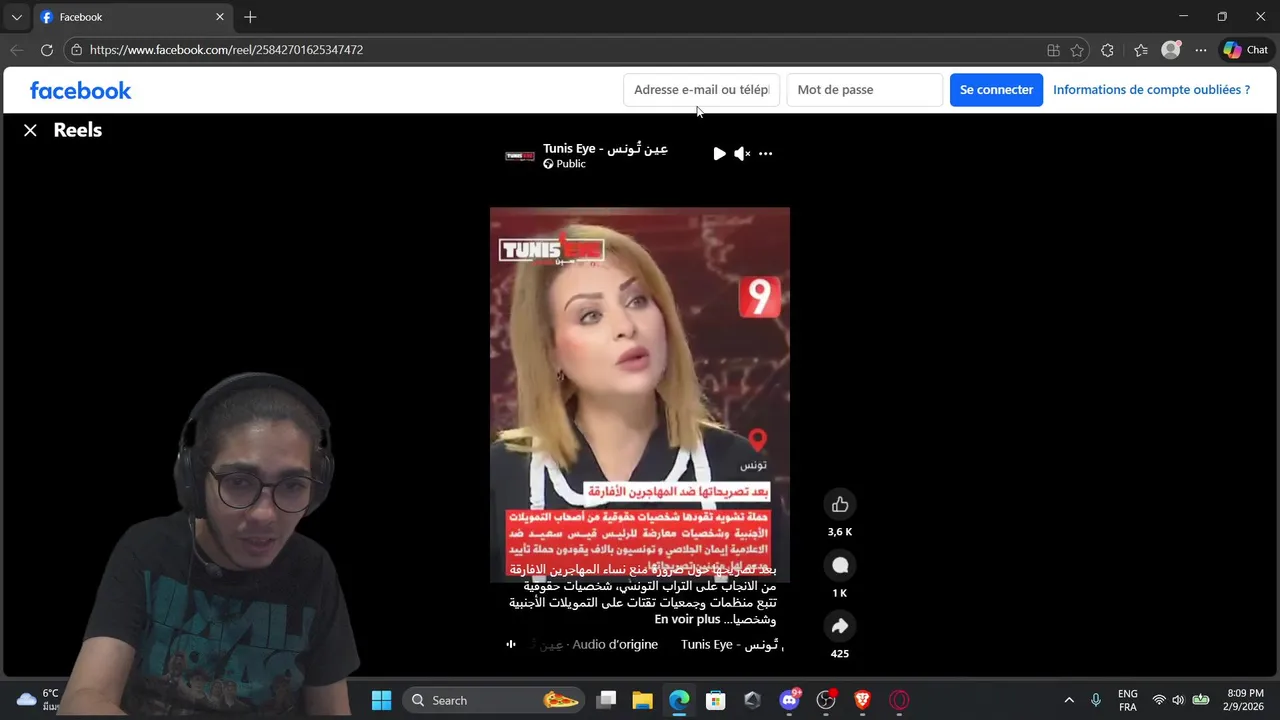Screen dimensions: 1280x720
Task: Open the Windows Start menu
Action: [381, 700]
